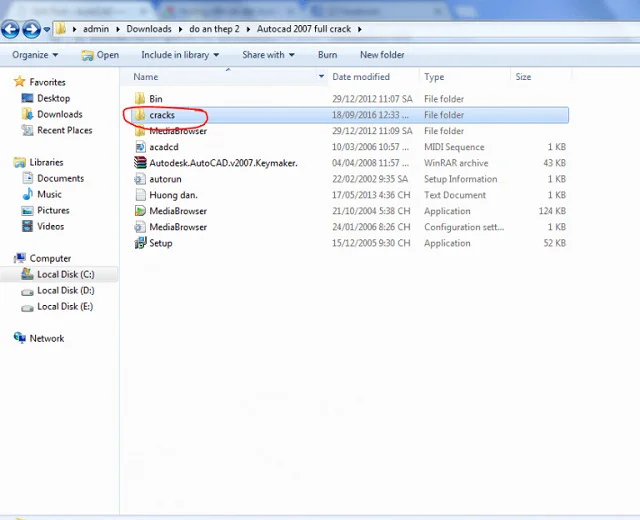Click '15/12/2005 9:30 CH' date of Setup
640x520 pixels.
[371, 243]
